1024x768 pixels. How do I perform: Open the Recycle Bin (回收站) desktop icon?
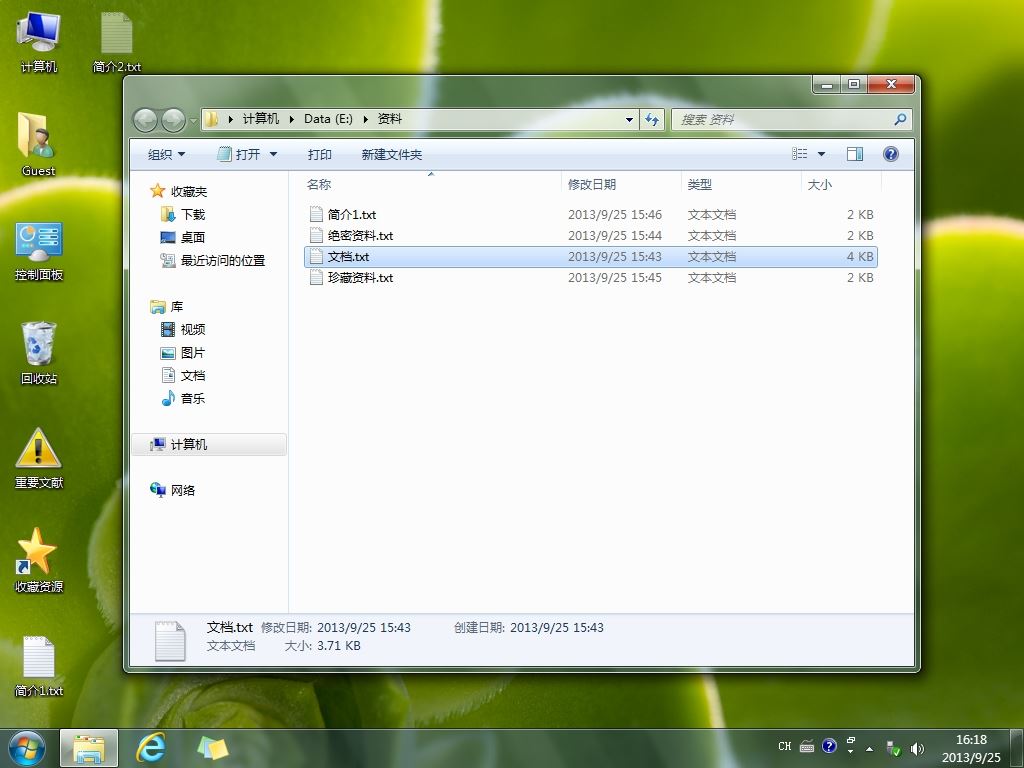[39, 352]
